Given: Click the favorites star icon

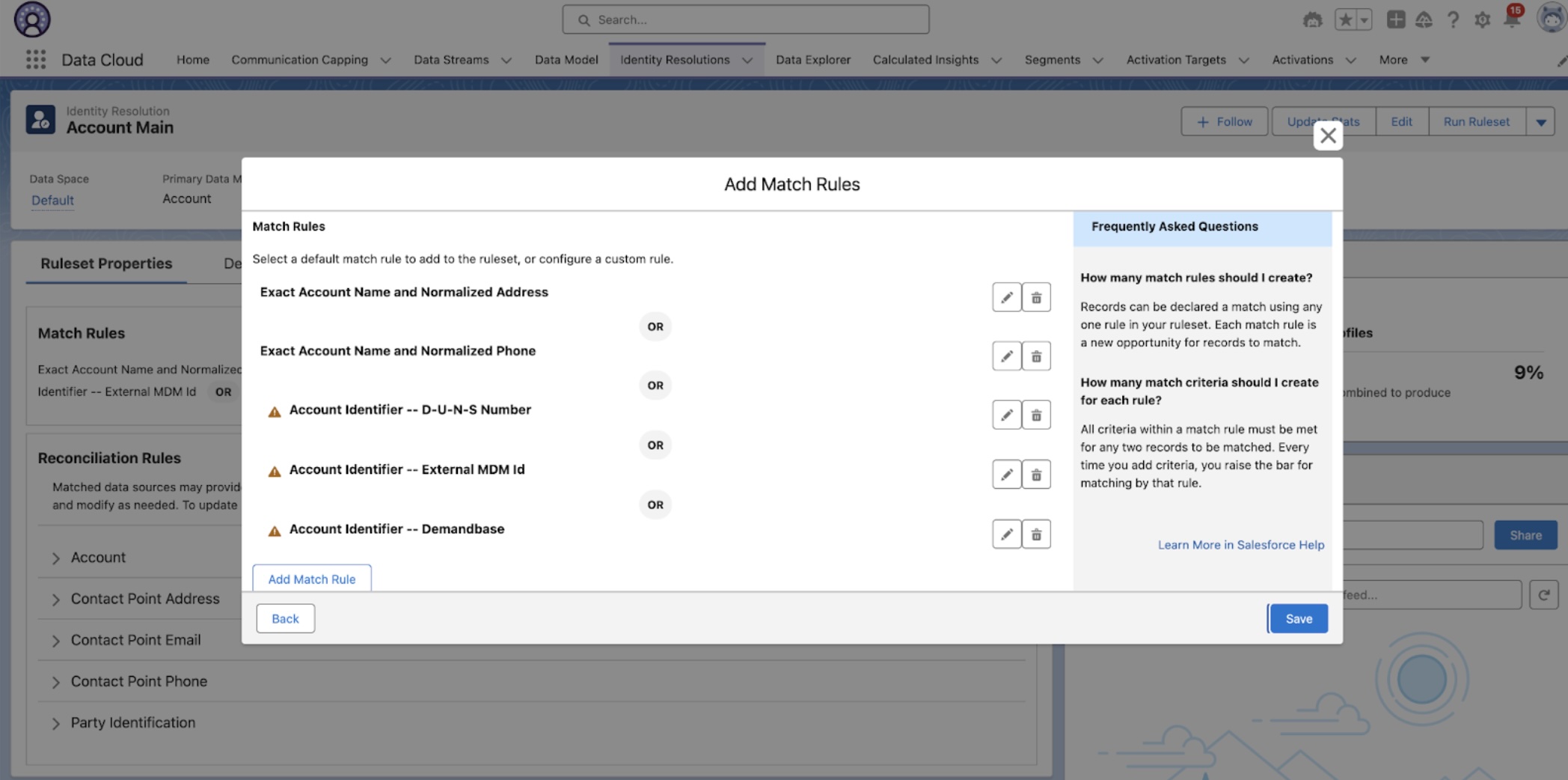Looking at the screenshot, I should click(1345, 20).
